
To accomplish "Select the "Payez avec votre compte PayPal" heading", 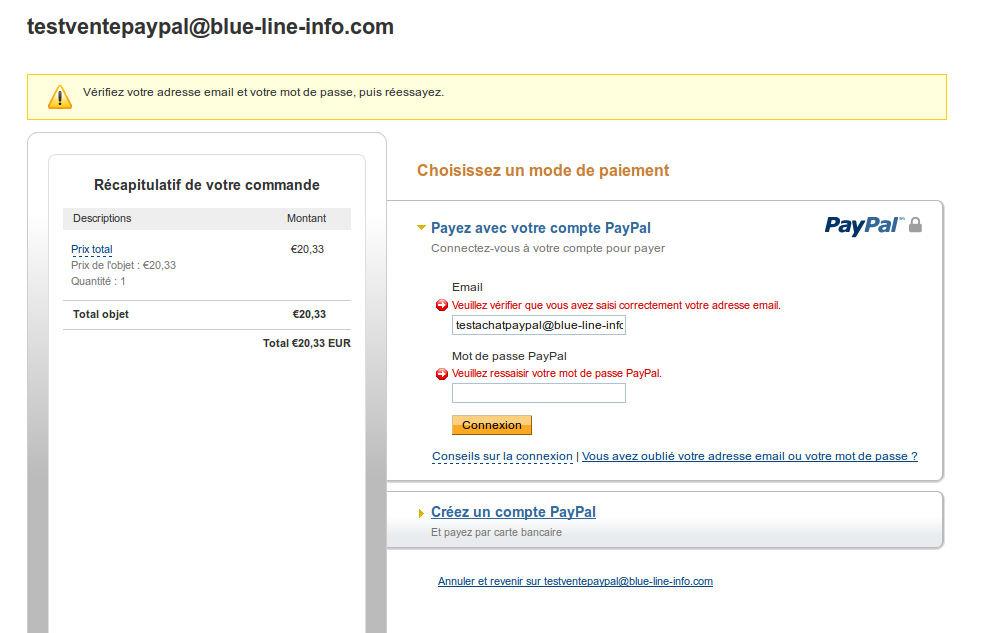I will (541, 228).
